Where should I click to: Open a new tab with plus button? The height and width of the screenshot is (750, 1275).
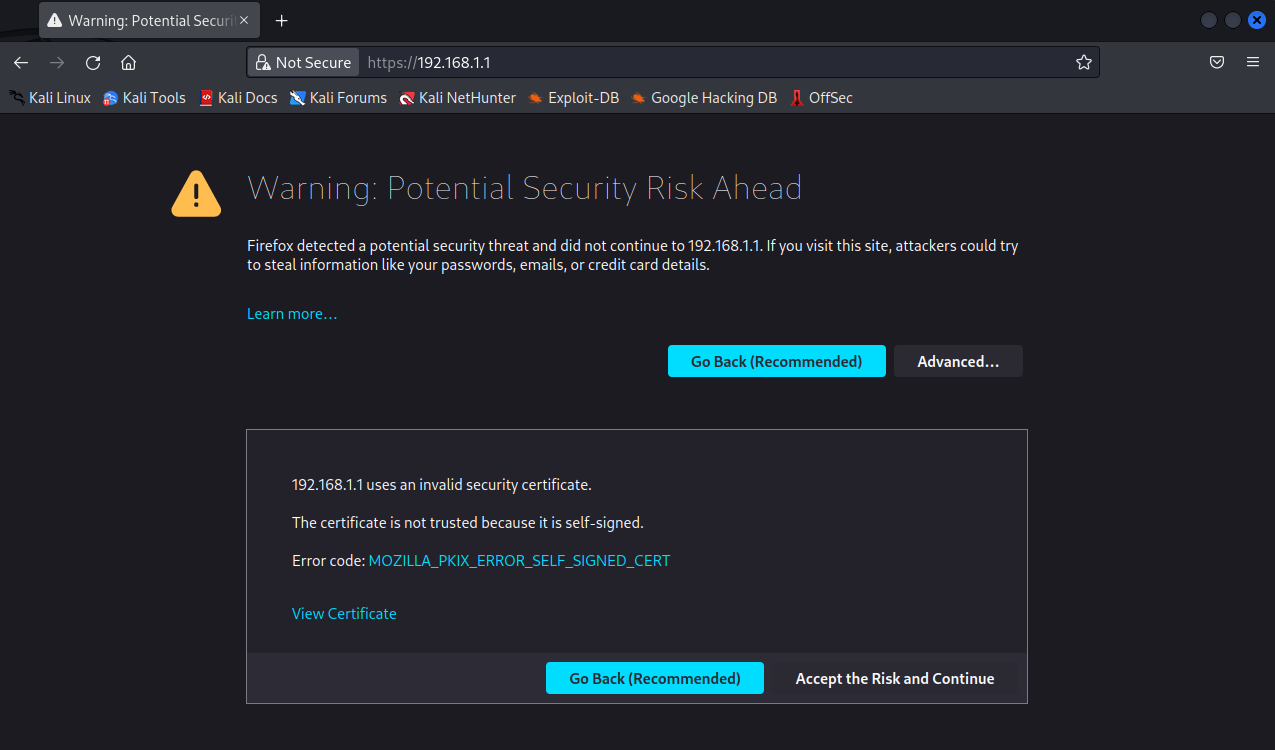click(x=282, y=20)
